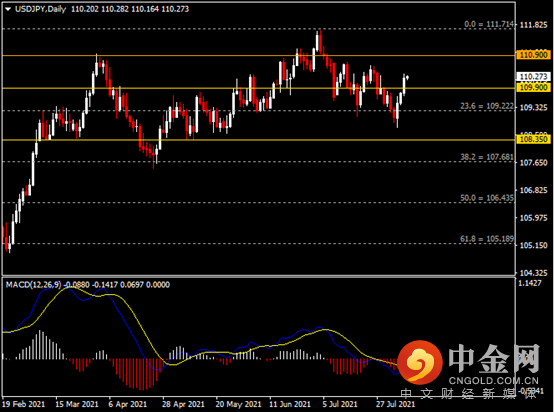
Task: Click the latest white candlestick near 110.273
Action: (408, 77)
